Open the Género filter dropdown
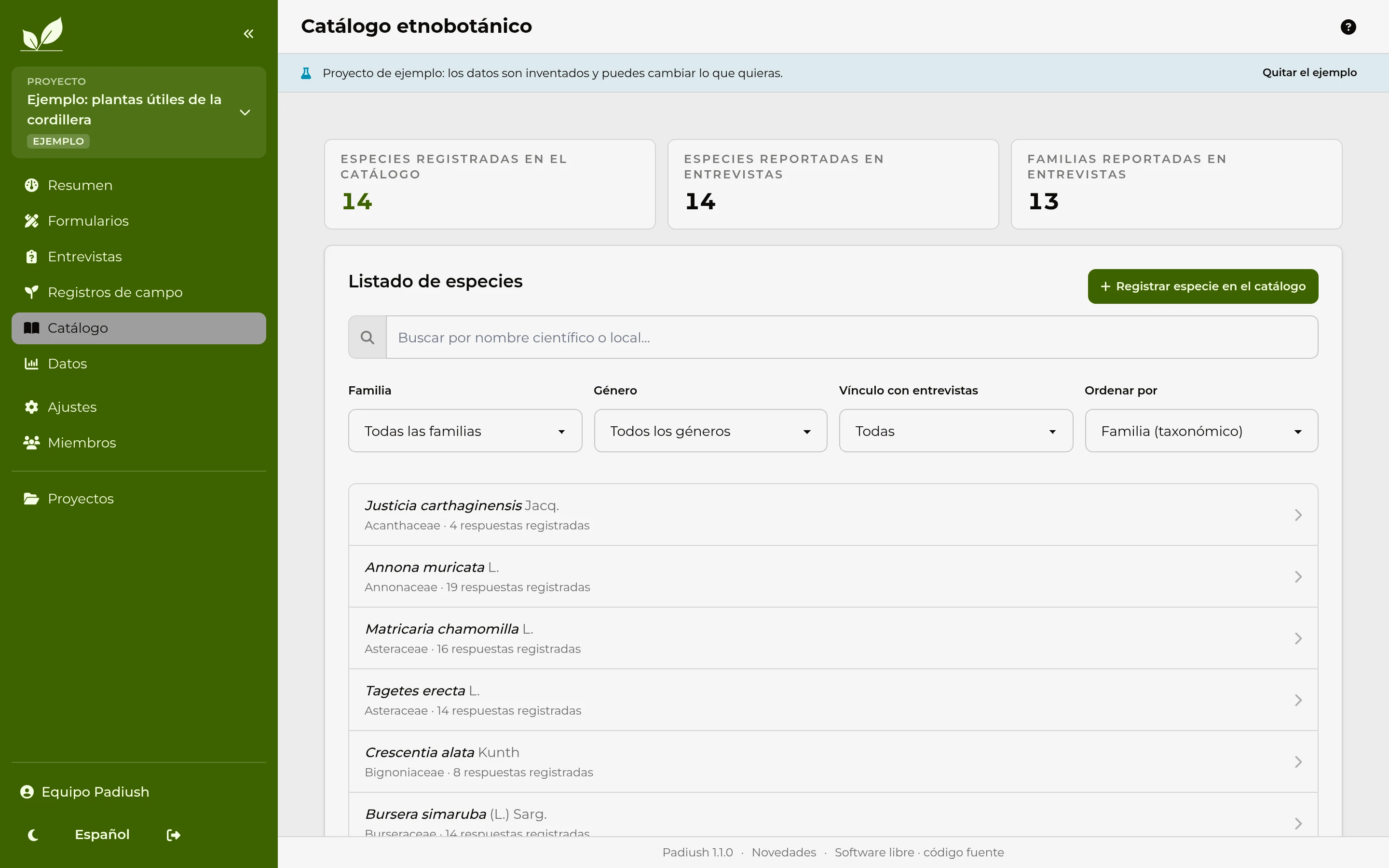The height and width of the screenshot is (868, 1389). click(710, 431)
